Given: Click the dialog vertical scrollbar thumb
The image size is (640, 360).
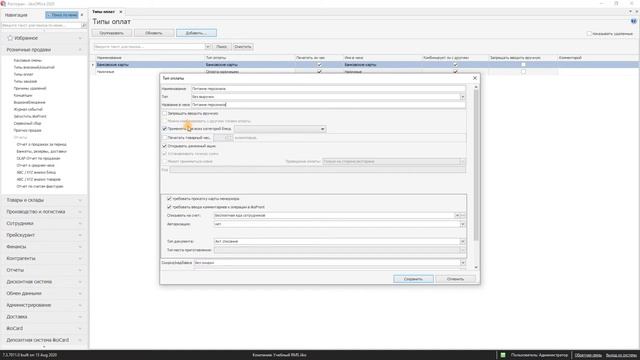Looking at the screenshot, I should (x=476, y=165).
